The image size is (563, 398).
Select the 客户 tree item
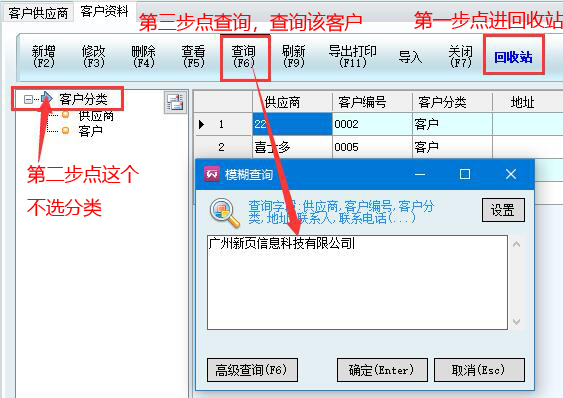[90, 131]
